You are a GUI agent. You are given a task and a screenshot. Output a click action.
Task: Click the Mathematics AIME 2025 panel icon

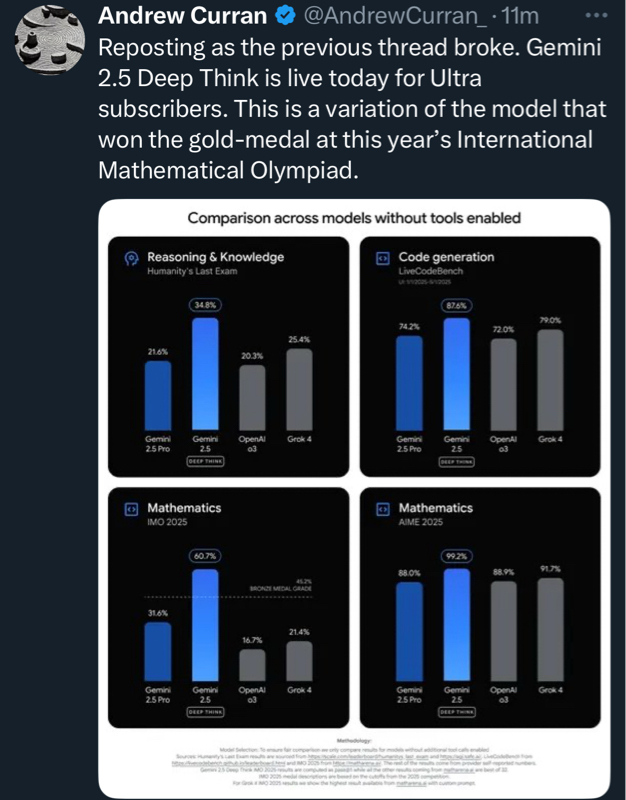point(381,509)
